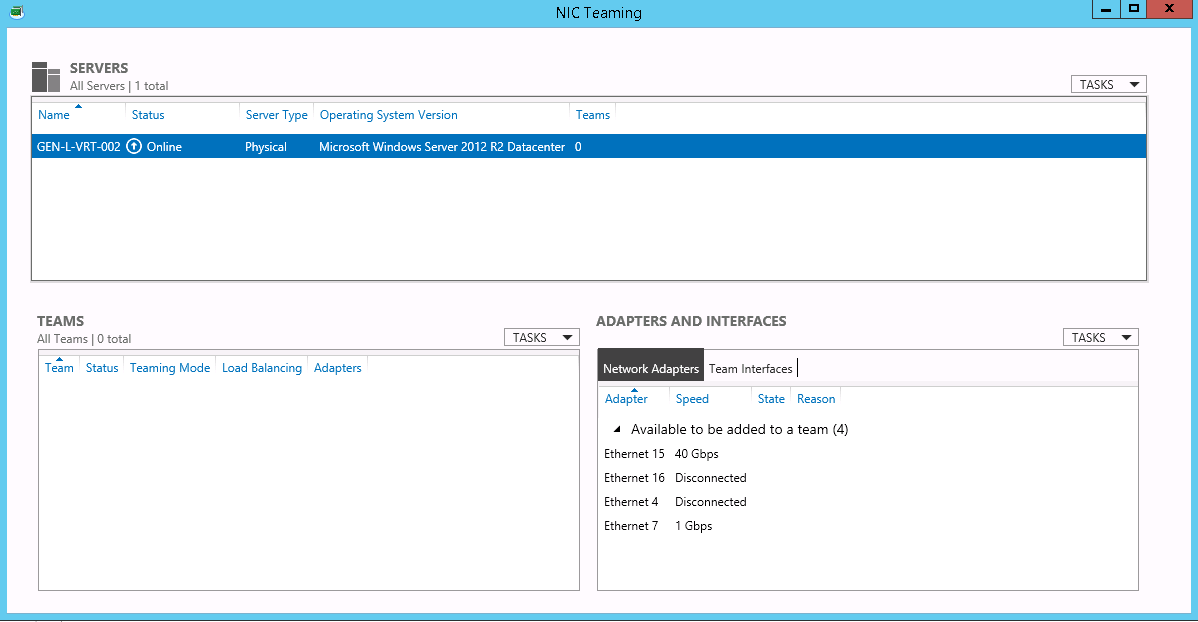The width and height of the screenshot is (1198, 622).
Task: Click the NIC Teaming title bar application icon
Action: pos(15,11)
